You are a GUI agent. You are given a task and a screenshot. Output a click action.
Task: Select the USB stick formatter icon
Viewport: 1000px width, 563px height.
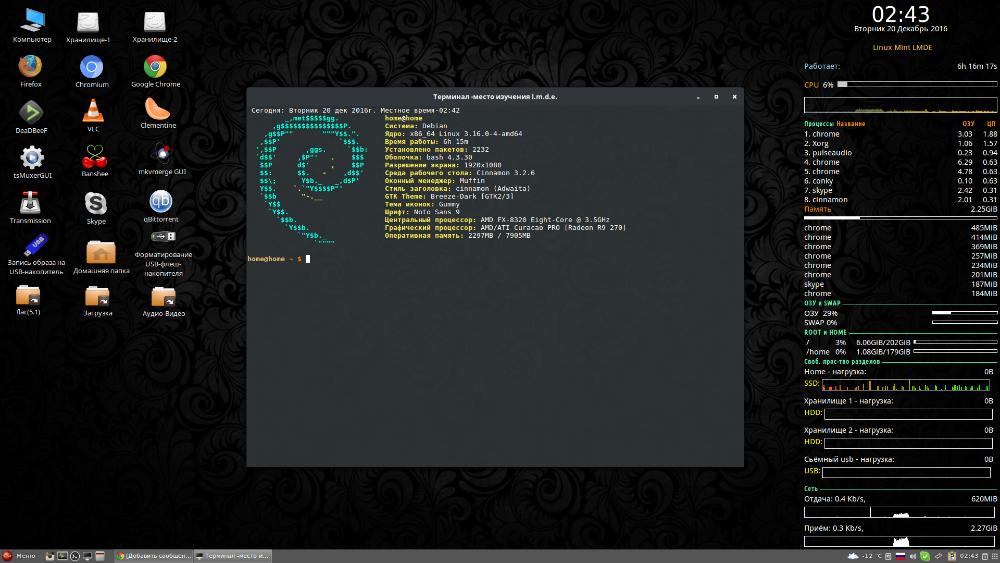[x=163, y=237]
